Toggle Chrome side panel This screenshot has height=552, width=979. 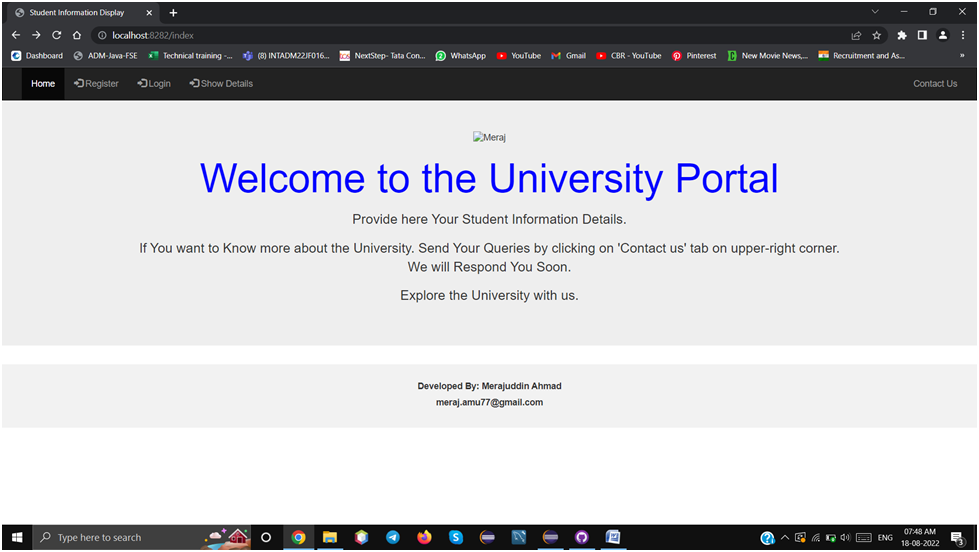[922, 36]
